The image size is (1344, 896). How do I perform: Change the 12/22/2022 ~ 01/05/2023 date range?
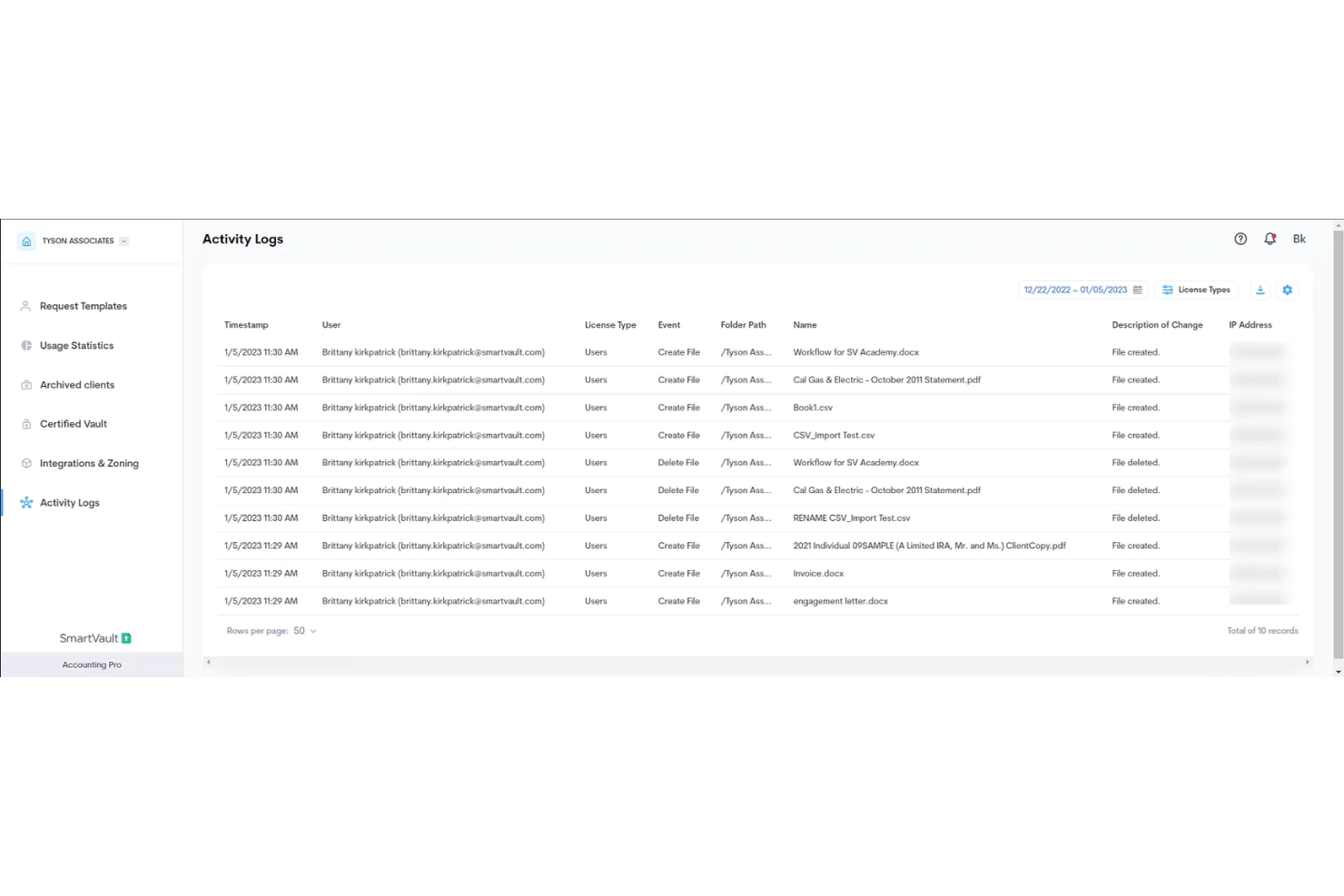click(x=1076, y=290)
